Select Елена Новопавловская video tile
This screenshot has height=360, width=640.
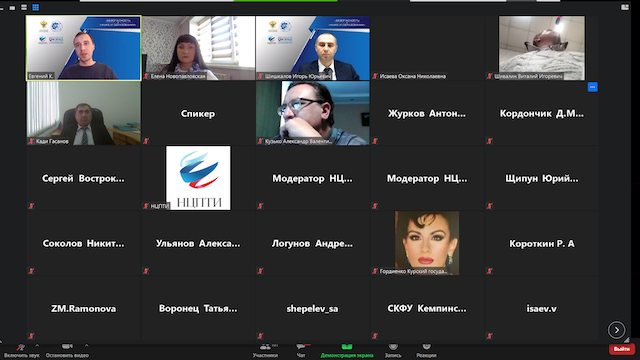(198, 48)
